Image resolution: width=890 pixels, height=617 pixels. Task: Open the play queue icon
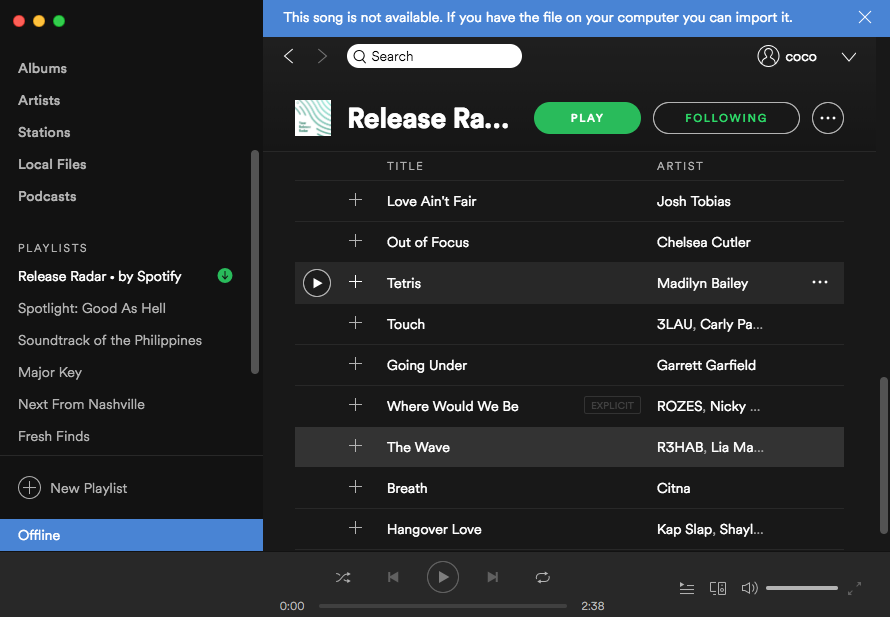[x=687, y=589]
